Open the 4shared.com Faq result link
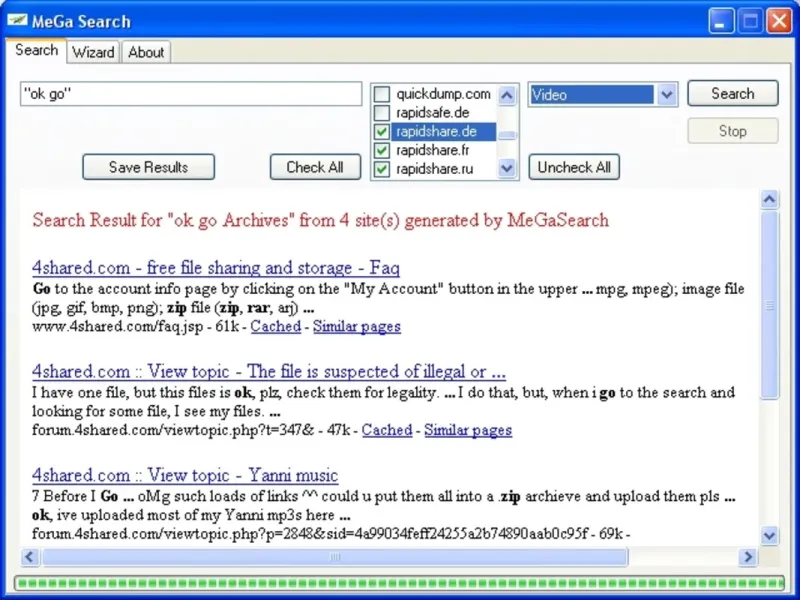800x600 pixels. 216,268
